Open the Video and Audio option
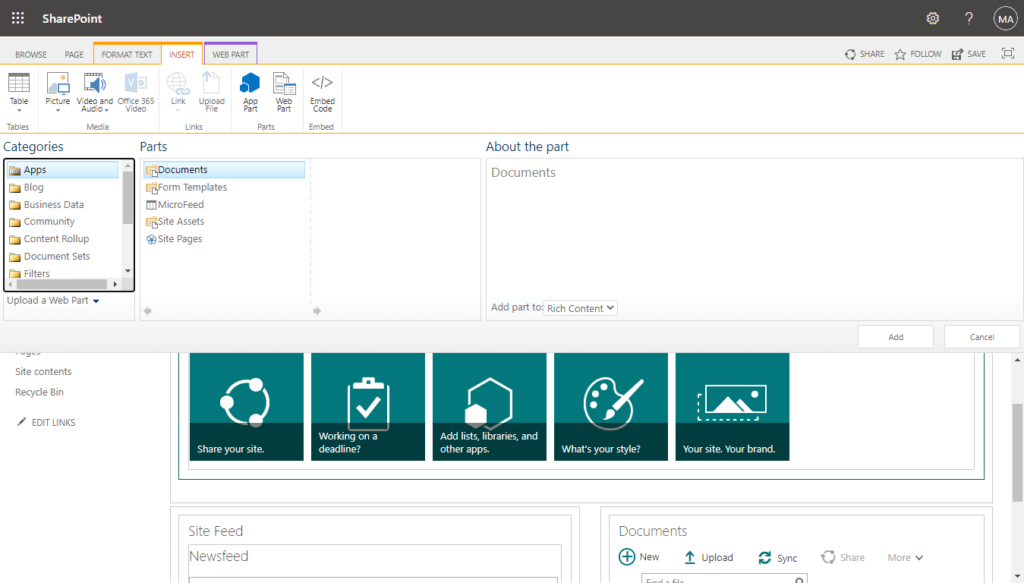 95,91
